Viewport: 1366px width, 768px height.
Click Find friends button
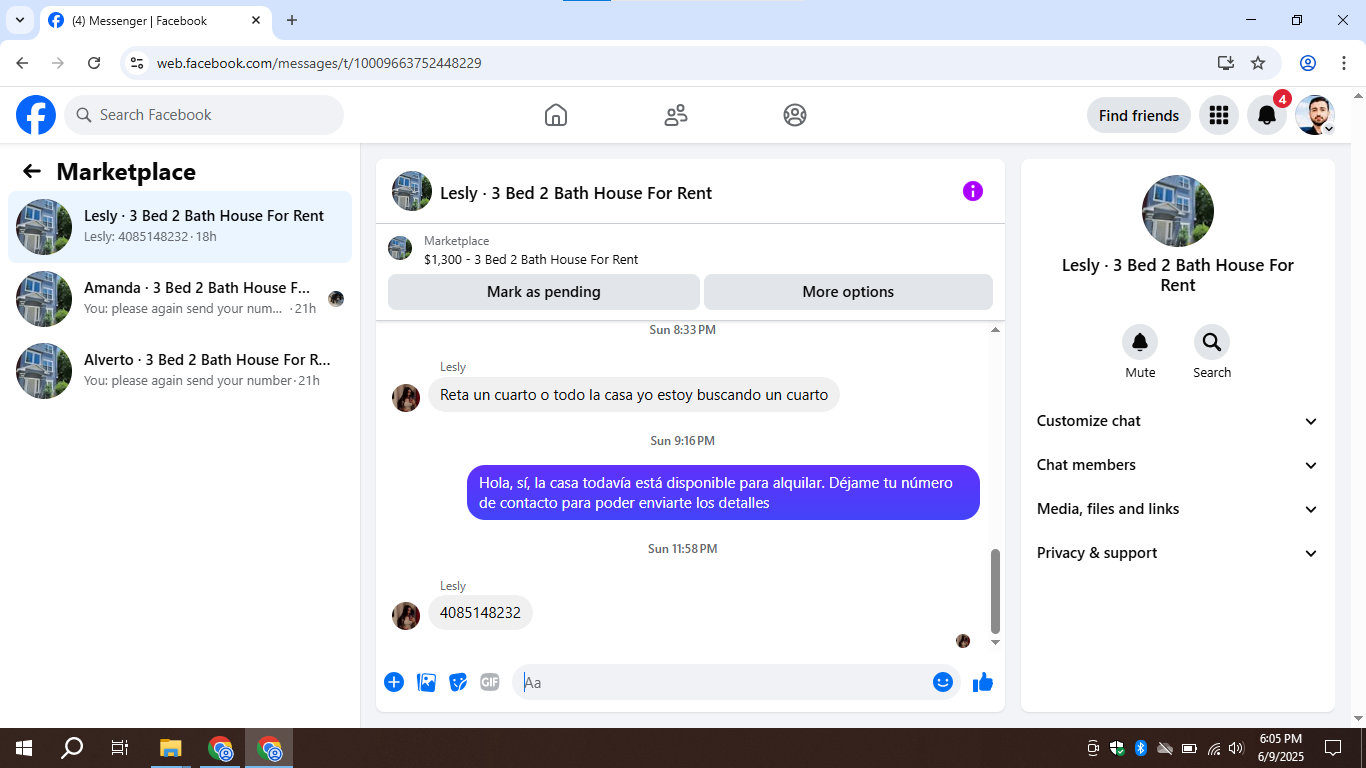1139,115
